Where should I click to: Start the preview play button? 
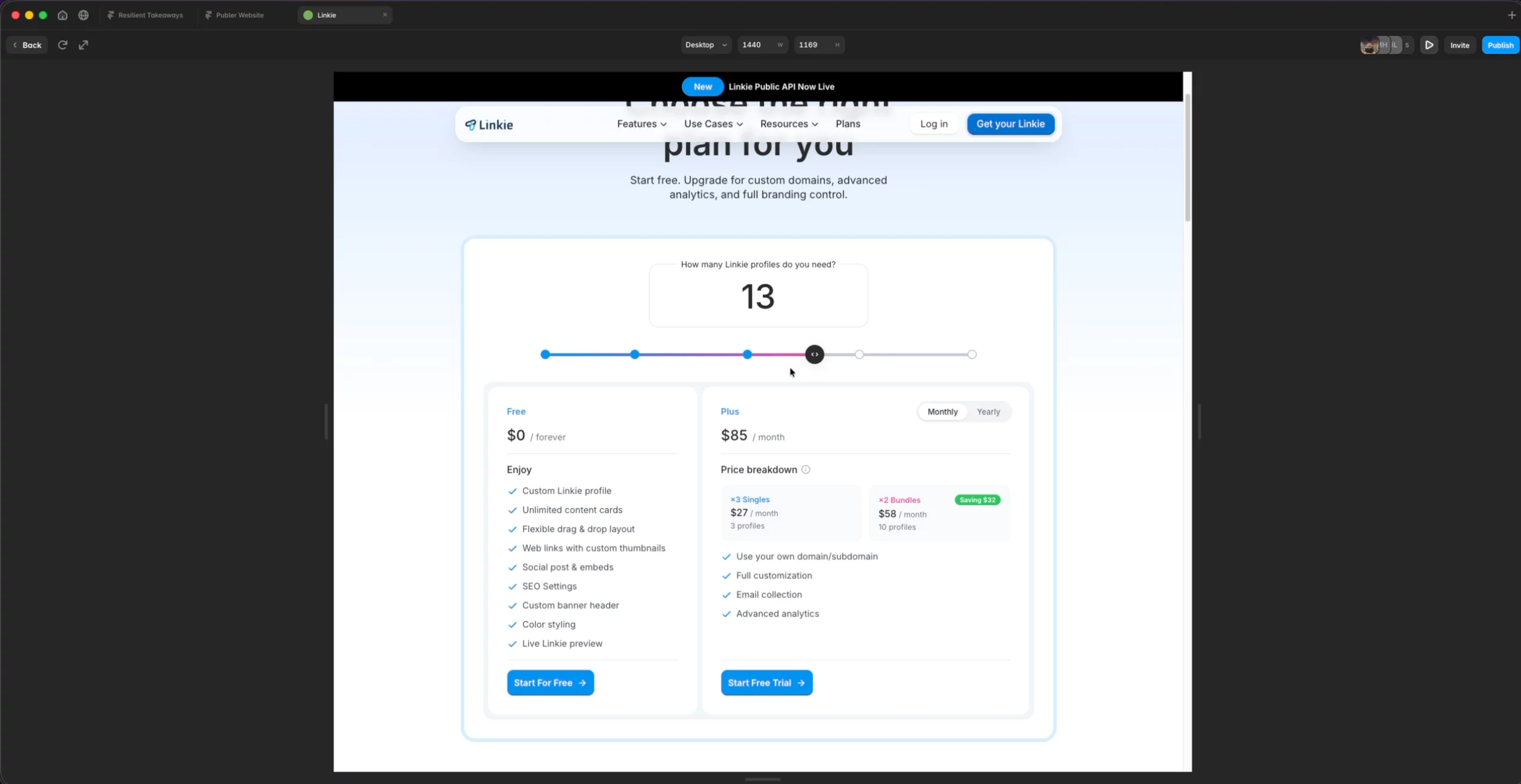(1429, 45)
